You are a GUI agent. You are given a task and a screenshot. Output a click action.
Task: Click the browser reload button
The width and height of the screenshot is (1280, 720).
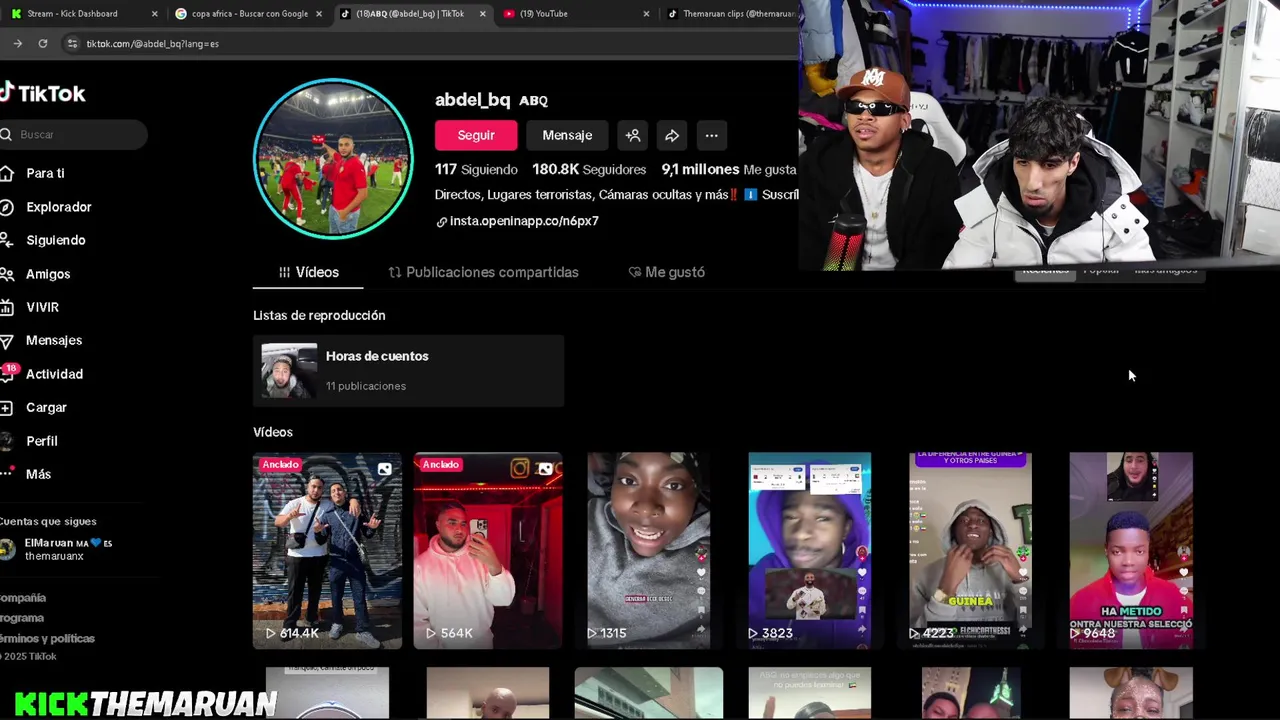tap(43, 44)
